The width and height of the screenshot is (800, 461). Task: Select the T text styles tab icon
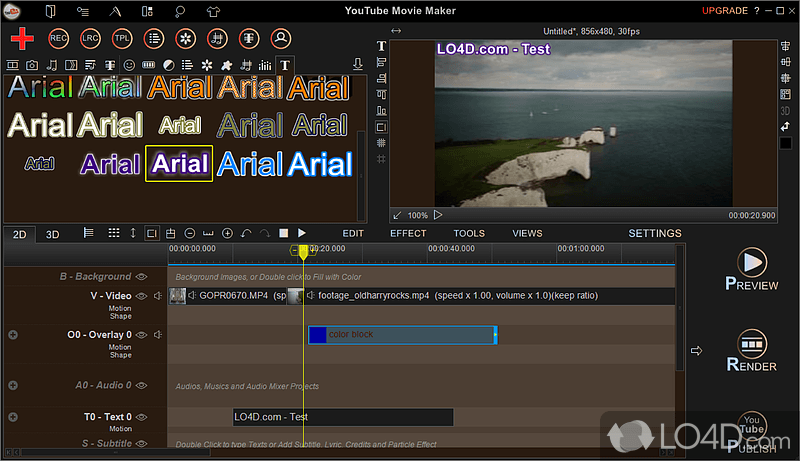pyautogui.click(x=285, y=65)
